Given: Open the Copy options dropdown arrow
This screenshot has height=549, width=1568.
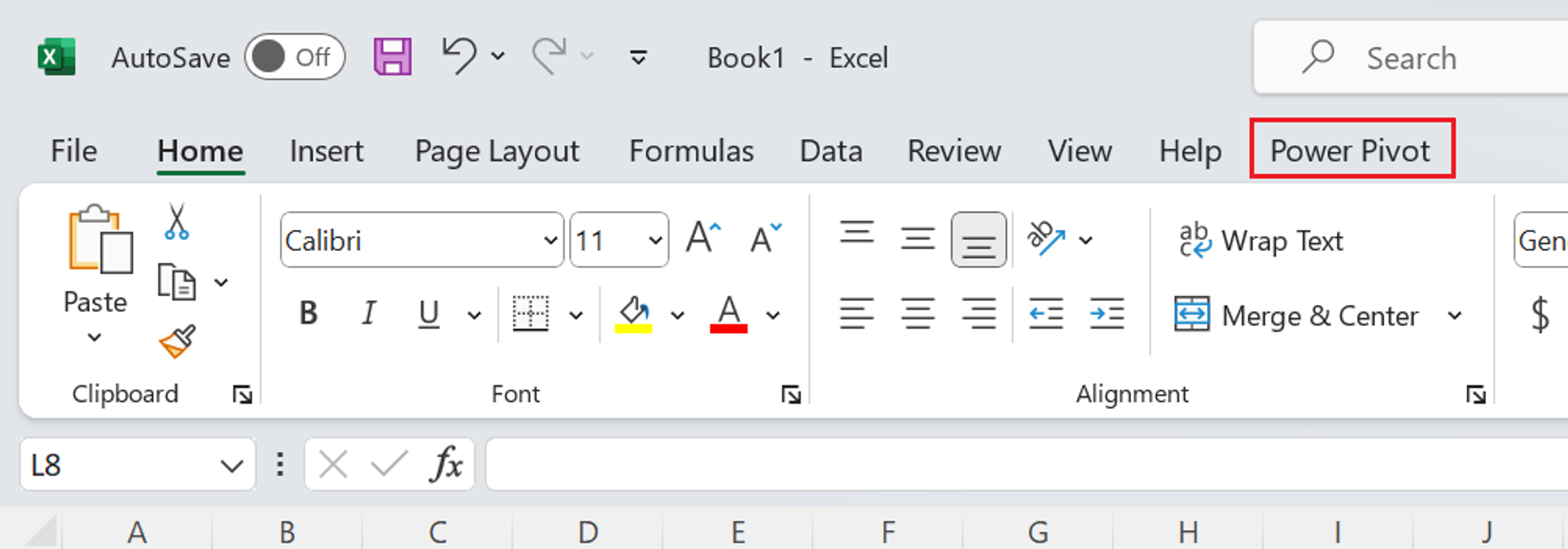Looking at the screenshot, I should point(222,282).
